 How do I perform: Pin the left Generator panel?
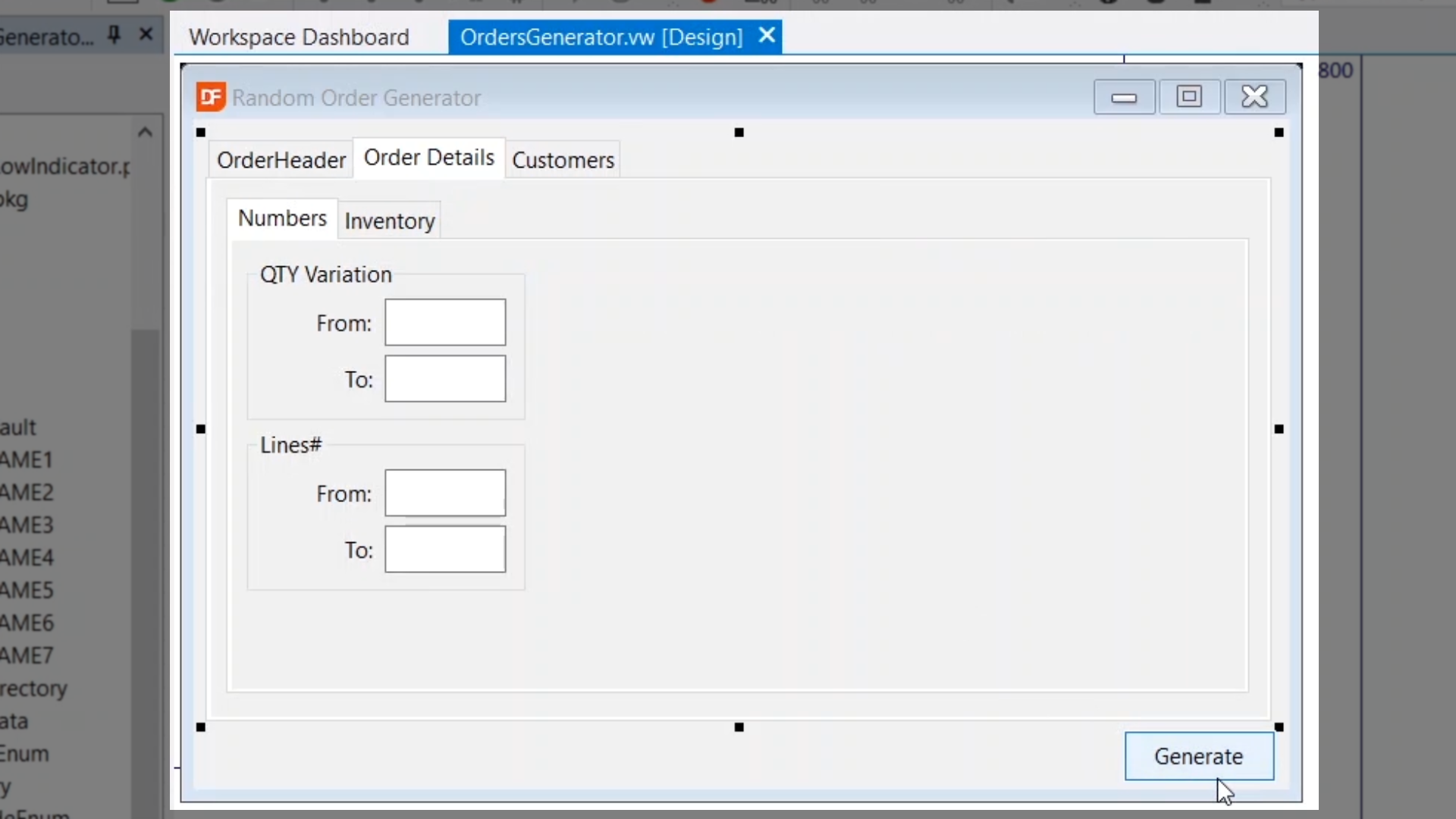click(115, 34)
